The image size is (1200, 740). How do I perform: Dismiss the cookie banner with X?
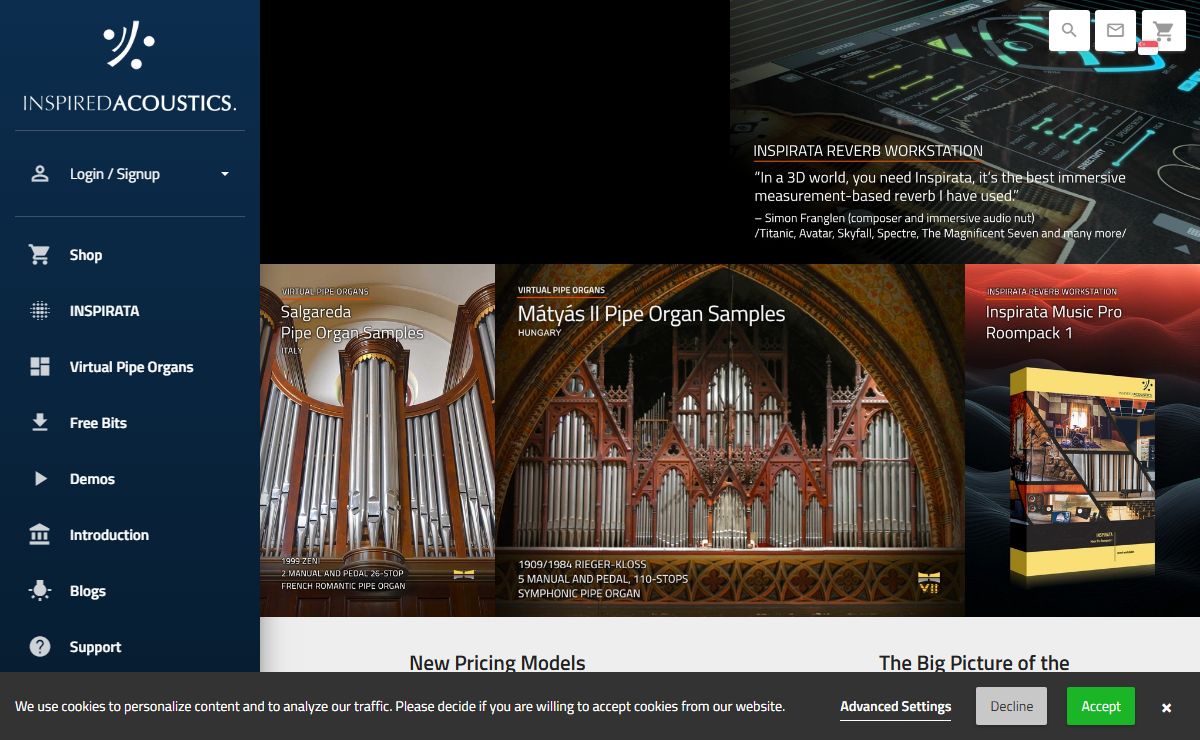click(1166, 707)
